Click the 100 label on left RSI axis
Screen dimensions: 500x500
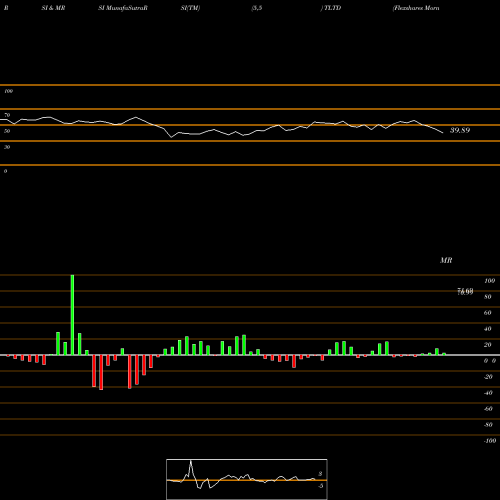(8, 91)
